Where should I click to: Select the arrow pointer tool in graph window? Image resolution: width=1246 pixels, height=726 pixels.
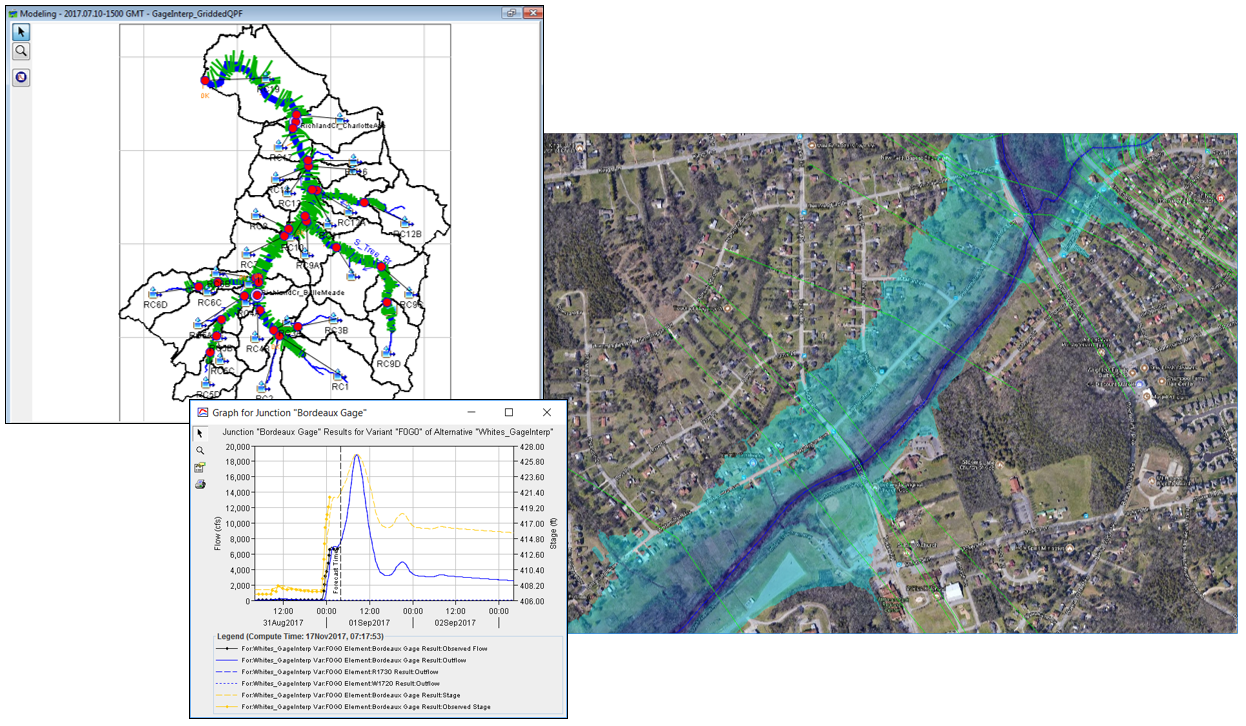(200, 433)
